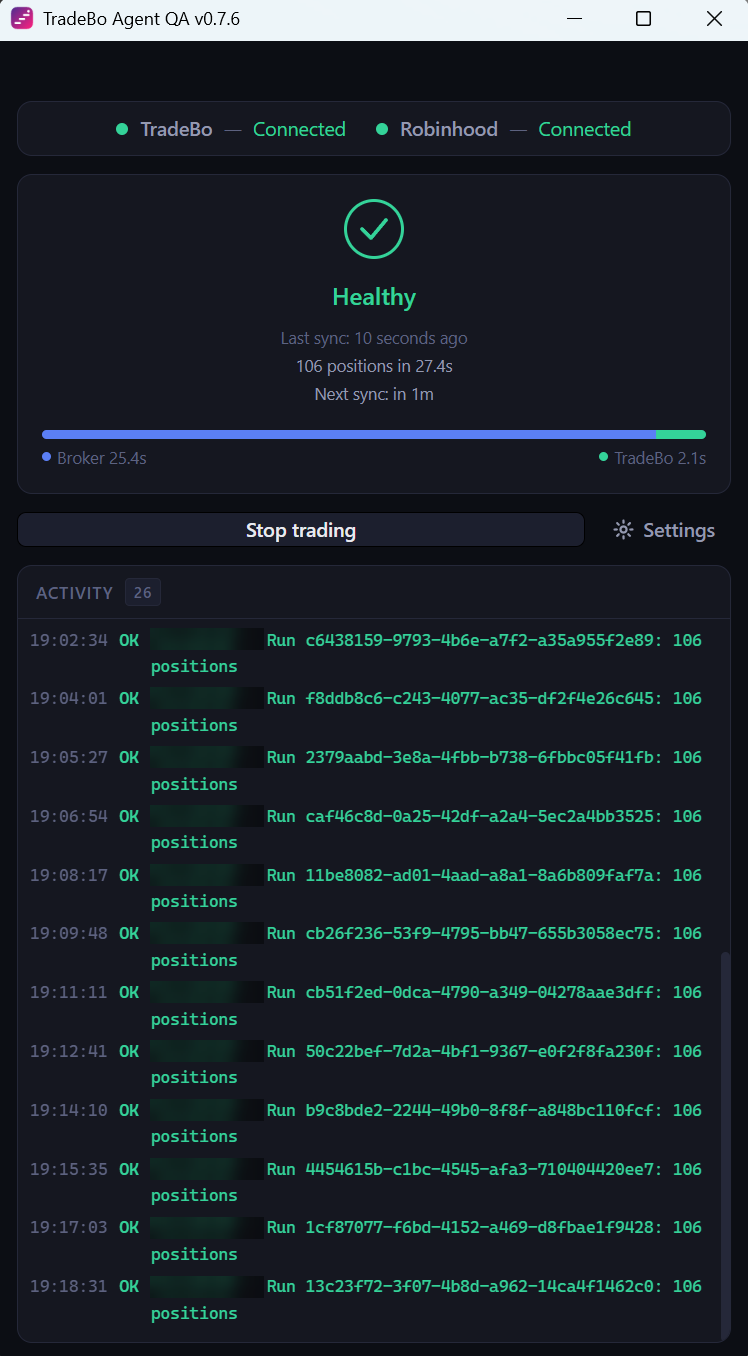Click the 19:05:27 timestamp
The width and height of the screenshot is (748, 1356).
click(x=68, y=757)
